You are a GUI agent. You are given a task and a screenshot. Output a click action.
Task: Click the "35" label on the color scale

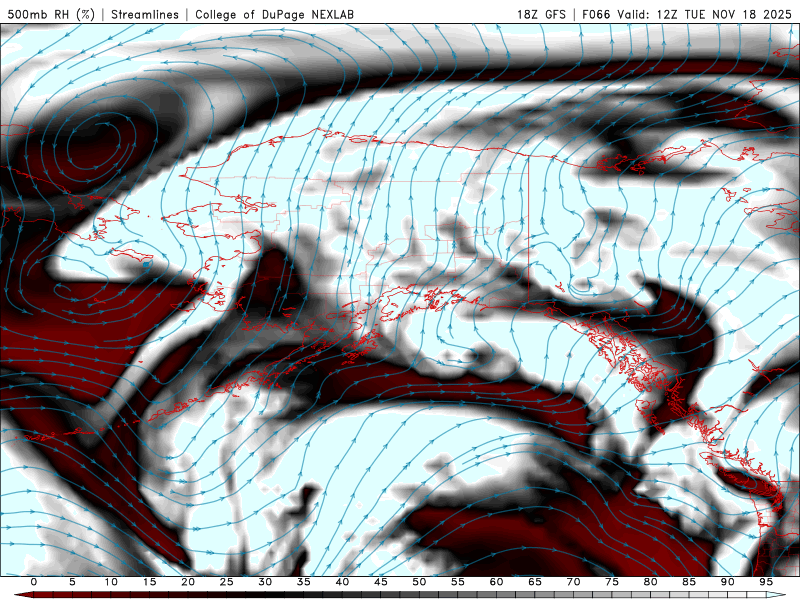304,582
